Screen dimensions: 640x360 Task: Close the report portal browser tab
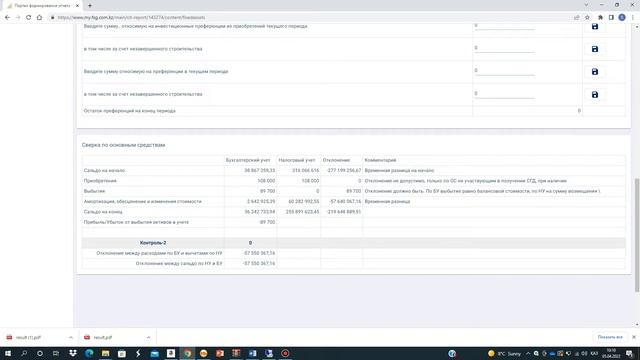(77, 6)
